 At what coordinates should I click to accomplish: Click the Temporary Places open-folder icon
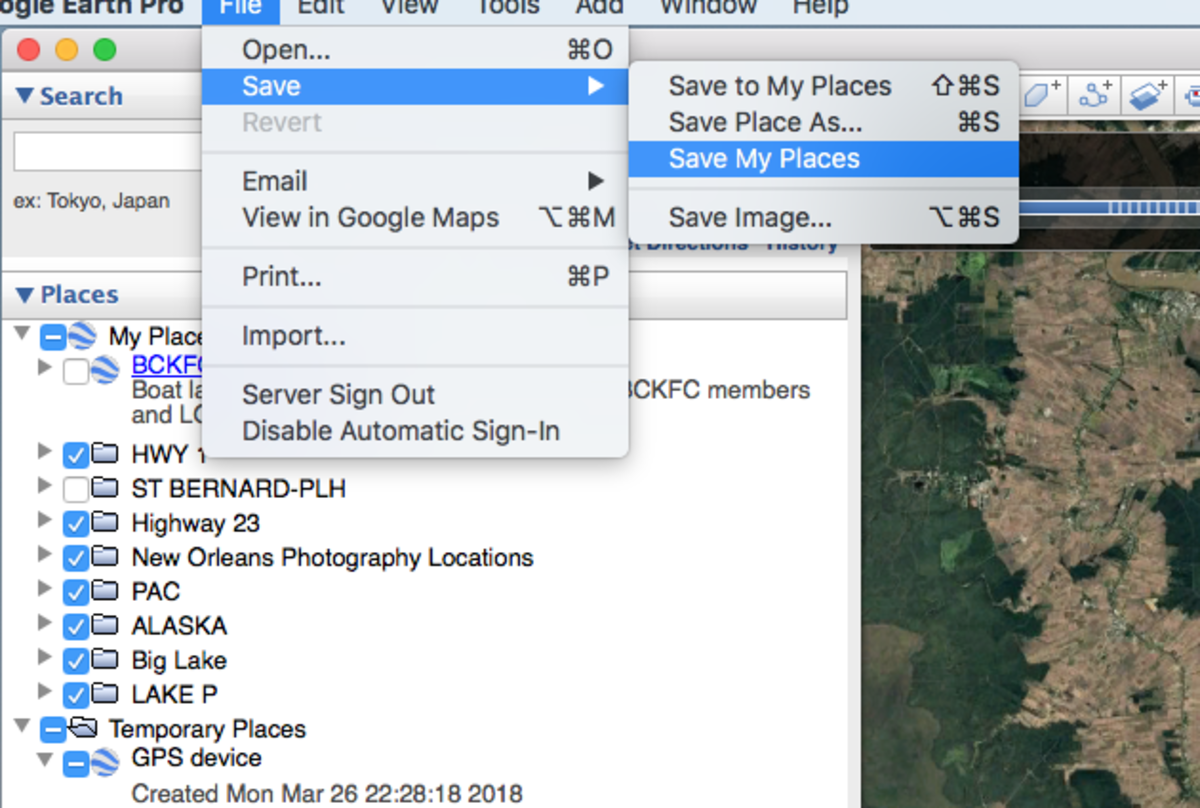click(83, 727)
